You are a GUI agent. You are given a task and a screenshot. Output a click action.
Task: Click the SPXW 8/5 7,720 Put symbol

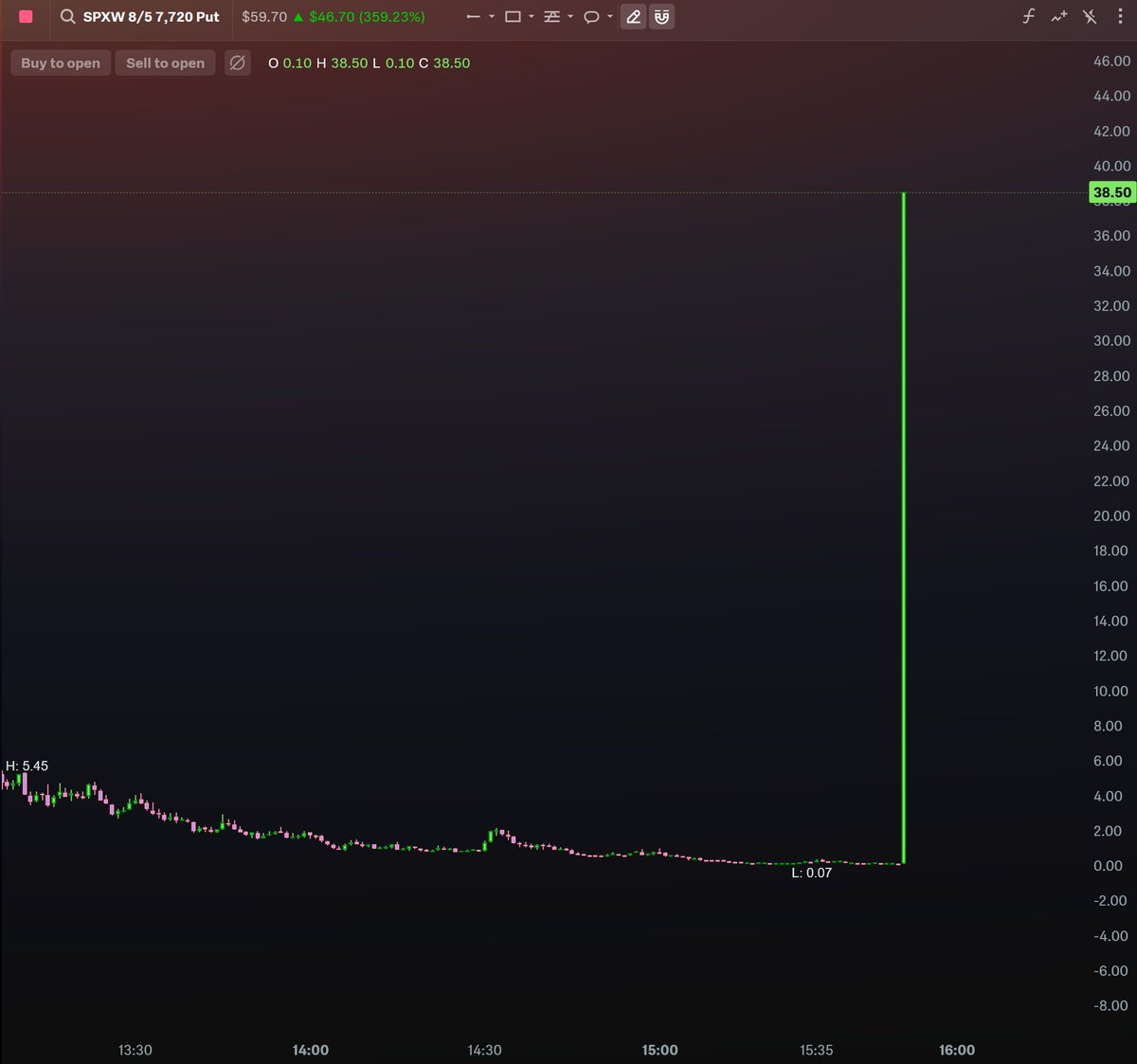152,17
